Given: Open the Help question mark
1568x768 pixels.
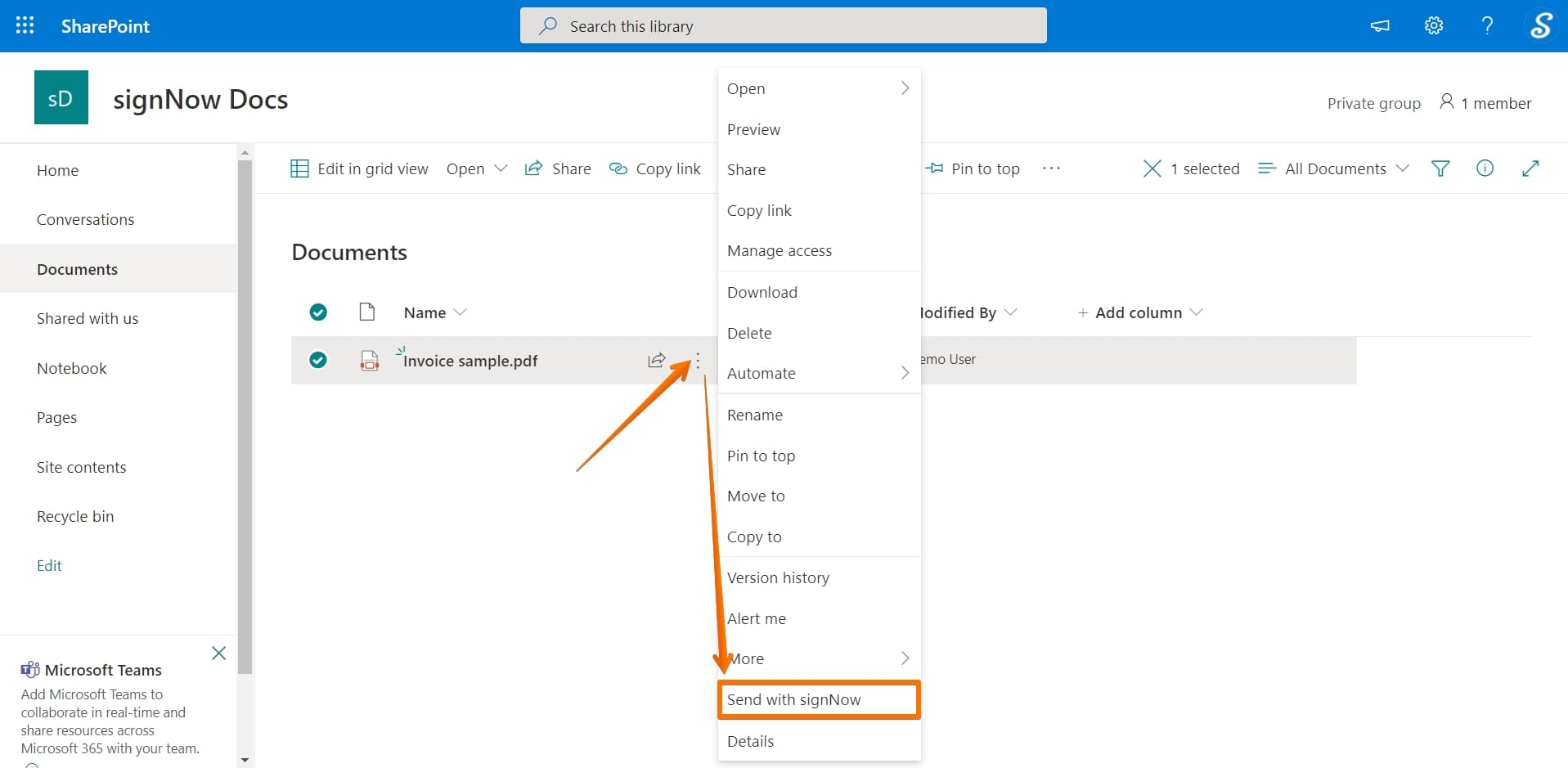Looking at the screenshot, I should click(x=1487, y=26).
